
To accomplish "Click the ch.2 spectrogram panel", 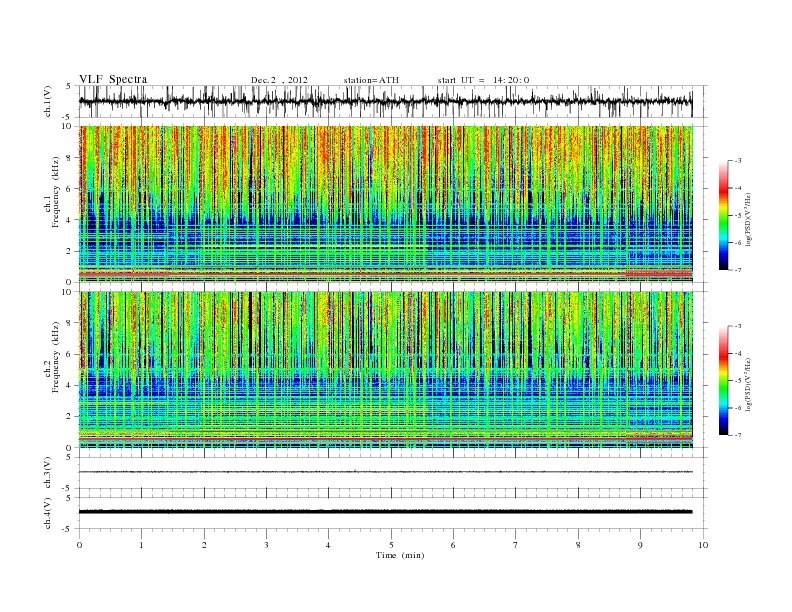I will [x=385, y=370].
